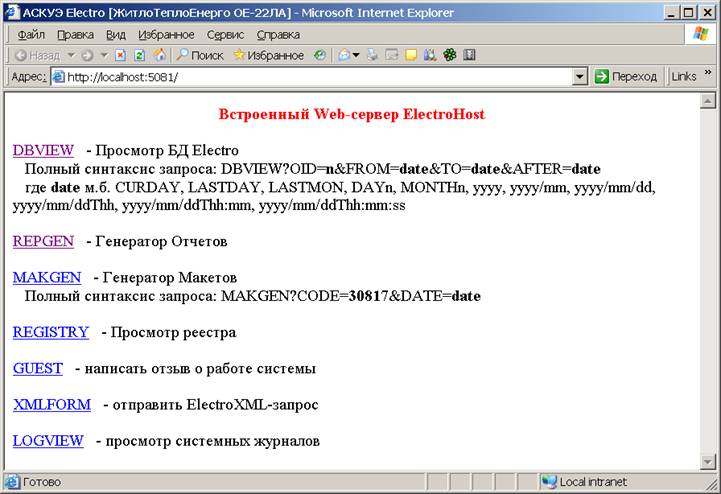
Task: Open the Search (Поиск) toolbar button
Action: coord(200,56)
